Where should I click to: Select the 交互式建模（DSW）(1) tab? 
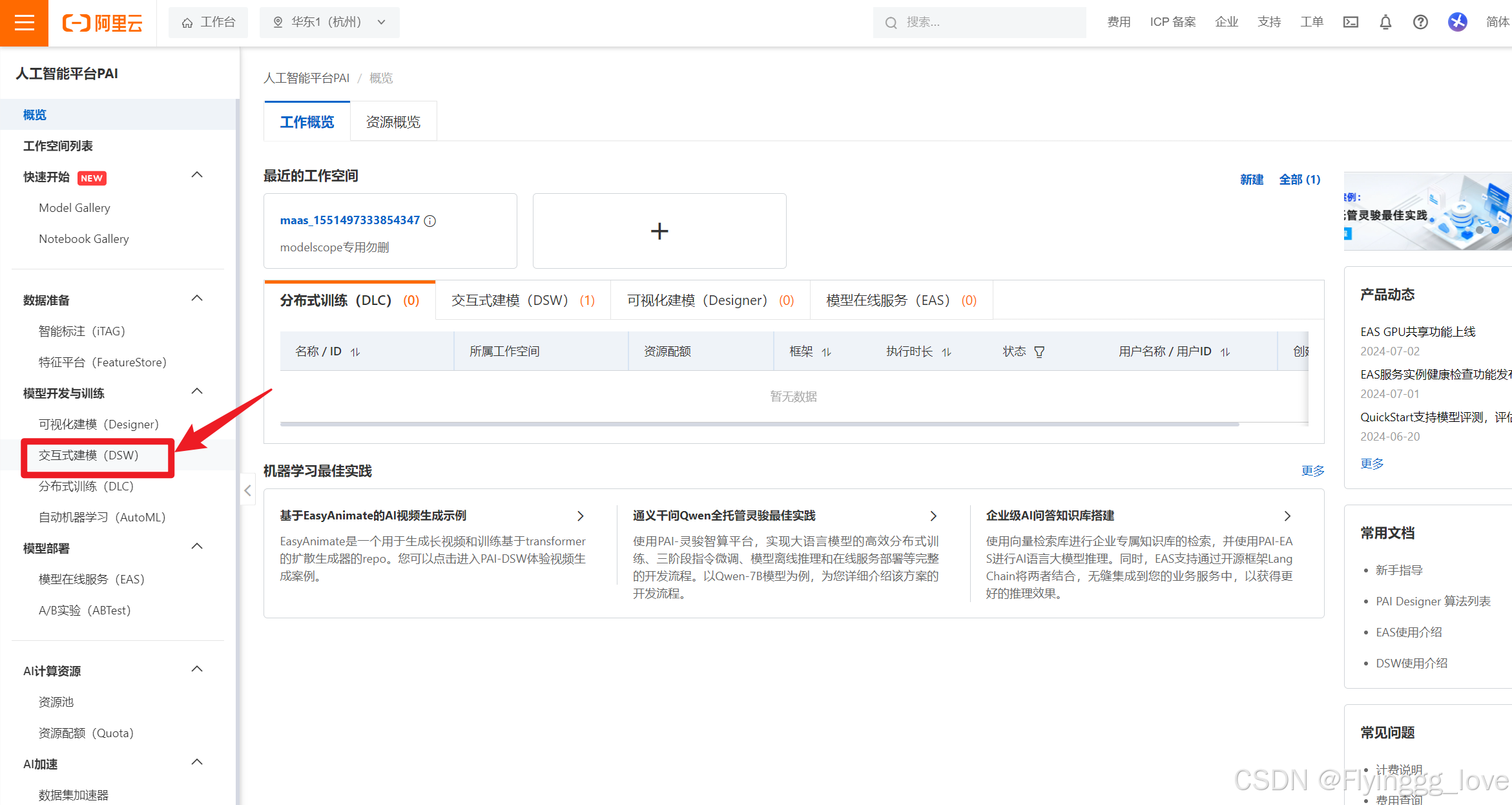point(523,300)
